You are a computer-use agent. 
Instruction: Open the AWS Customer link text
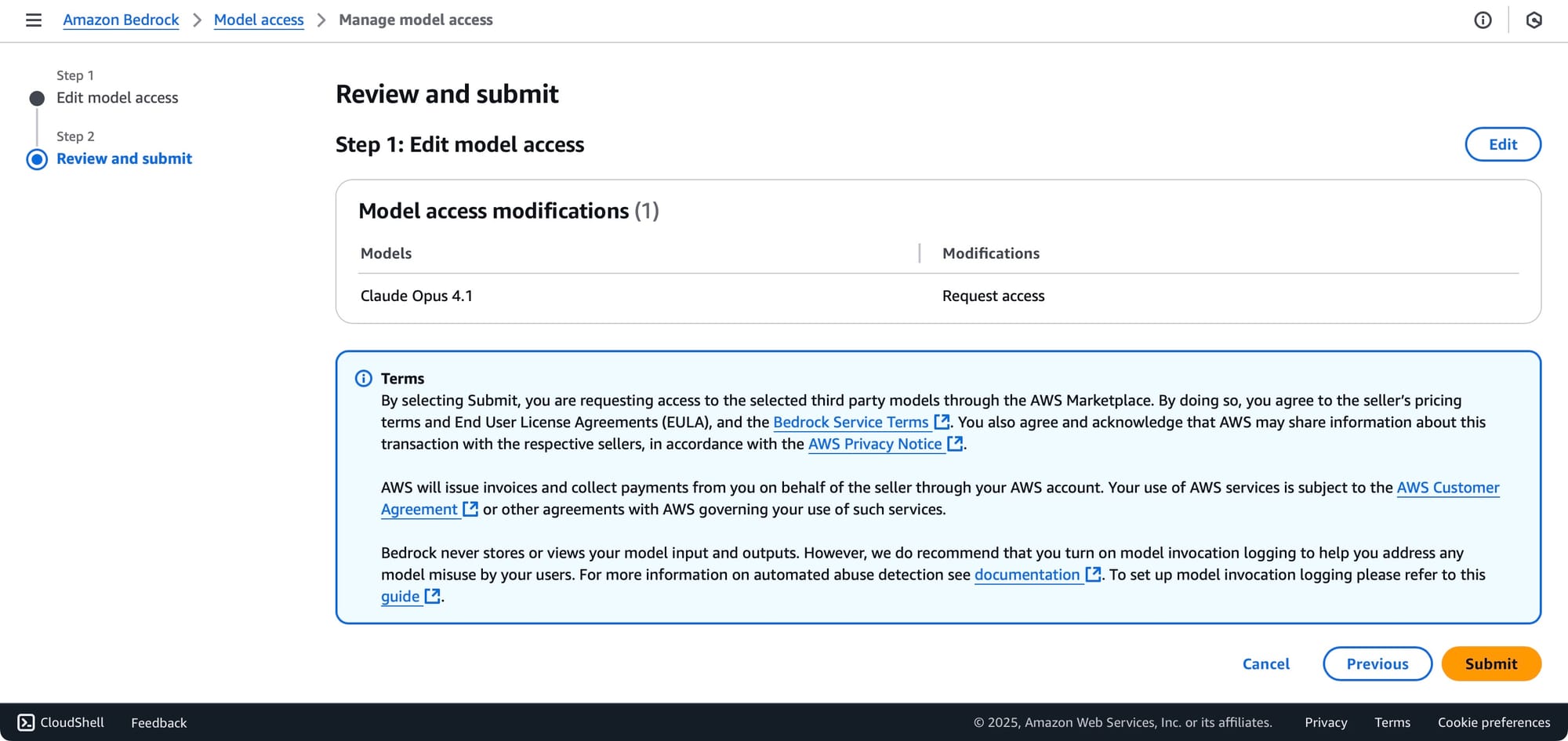[x=1448, y=487]
